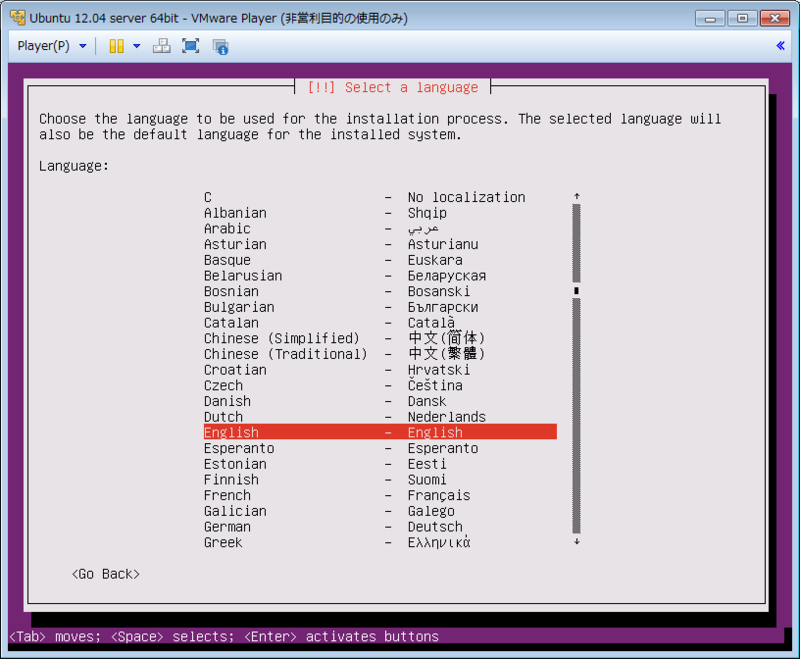Image resolution: width=800 pixels, height=659 pixels.
Task: Click the scroll up arrow in language list
Action: (x=577, y=196)
